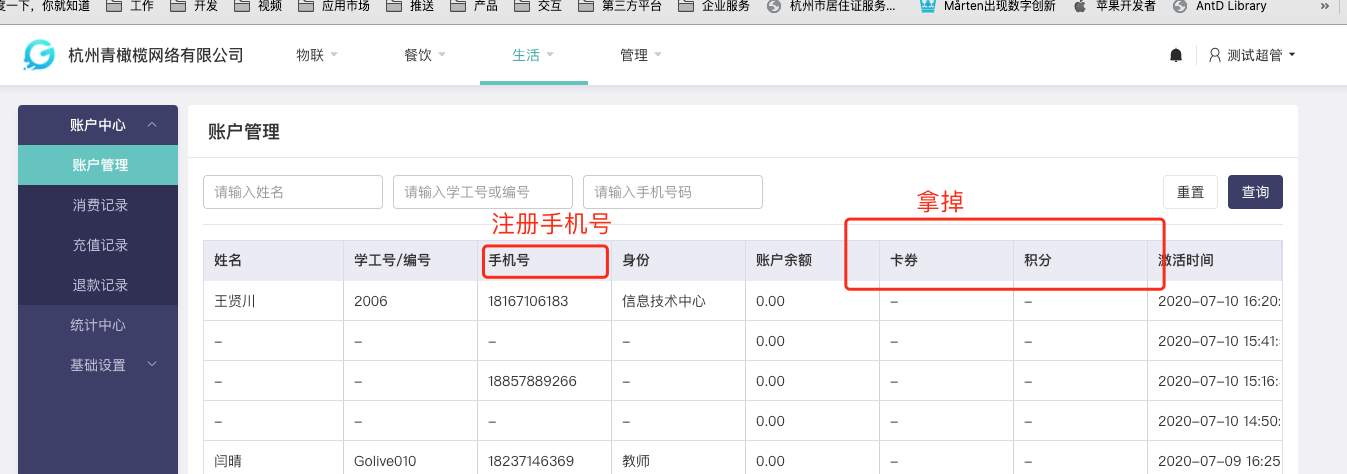
Task: Open the 开发 bookmark folder
Action: coord(193,6)
